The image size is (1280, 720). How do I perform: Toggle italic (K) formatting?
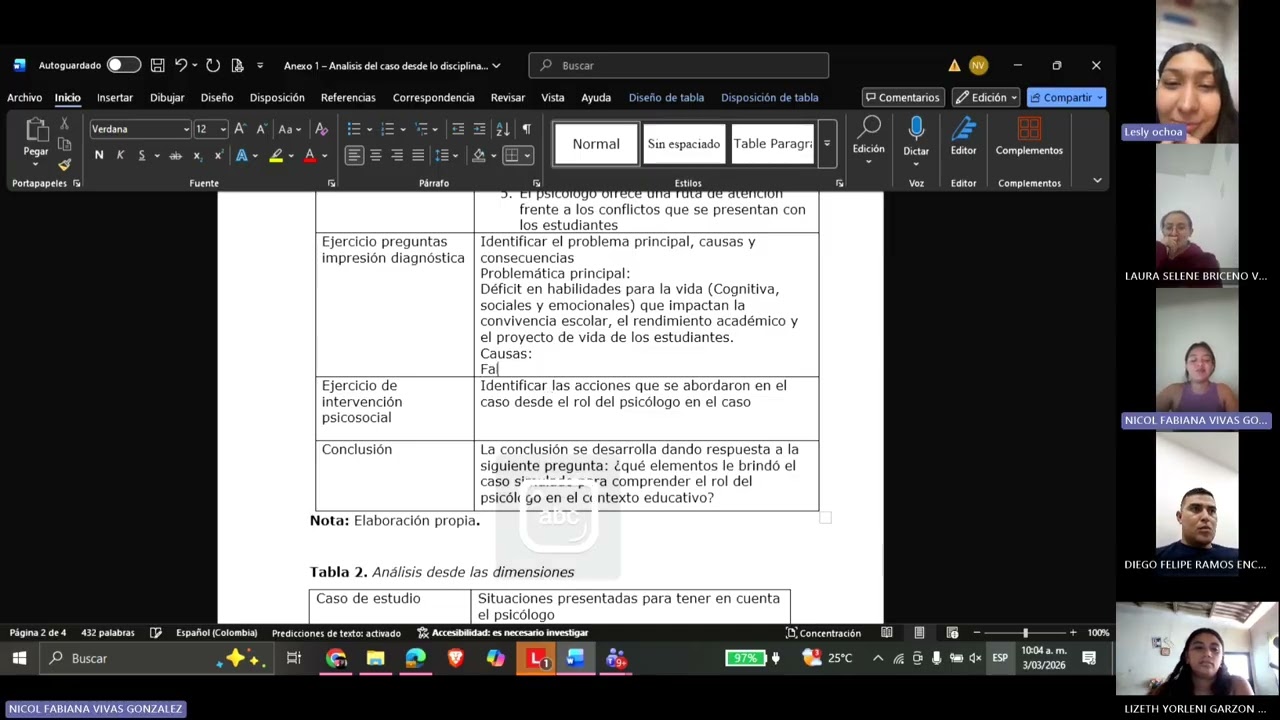click(x=120, y=155)
